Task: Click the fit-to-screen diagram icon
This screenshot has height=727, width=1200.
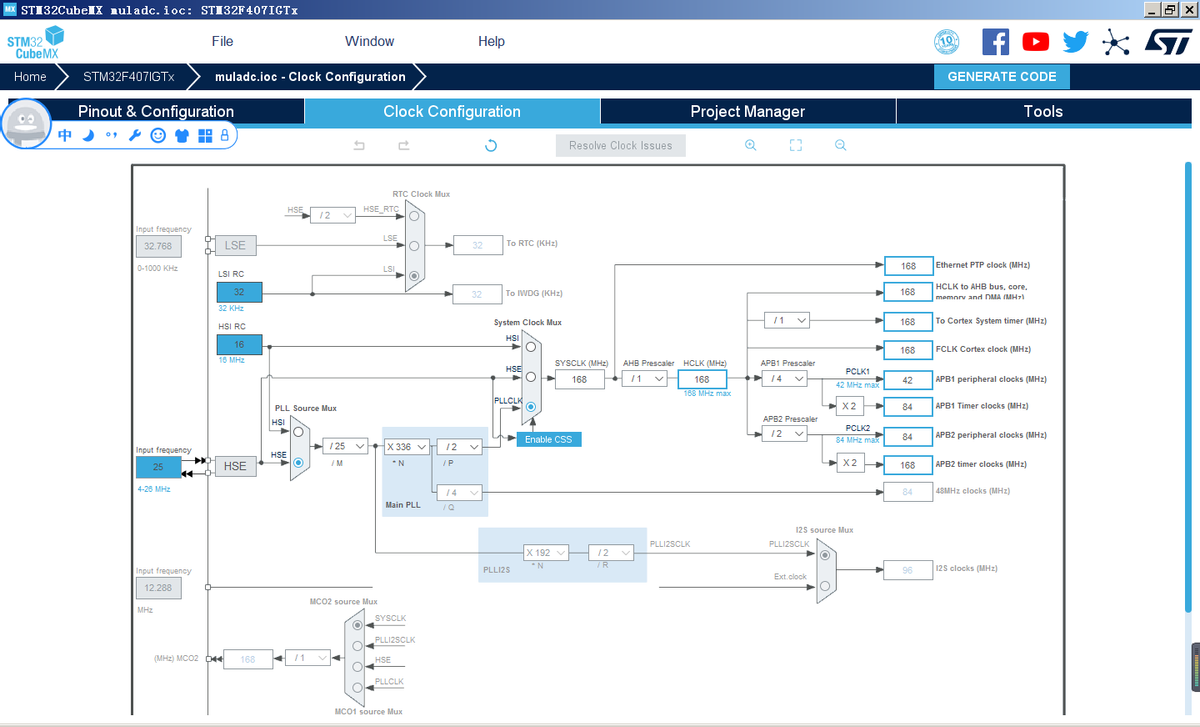Action: (x=796, y=145)
